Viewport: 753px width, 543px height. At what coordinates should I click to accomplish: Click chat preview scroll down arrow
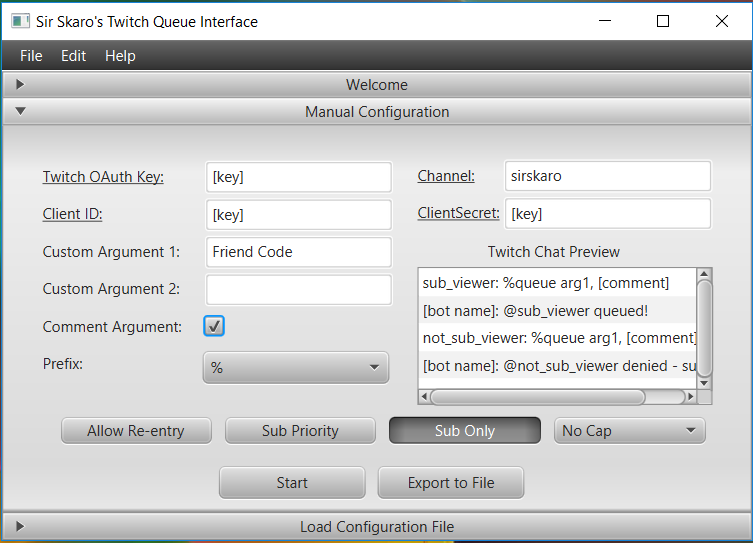(704, 383)
